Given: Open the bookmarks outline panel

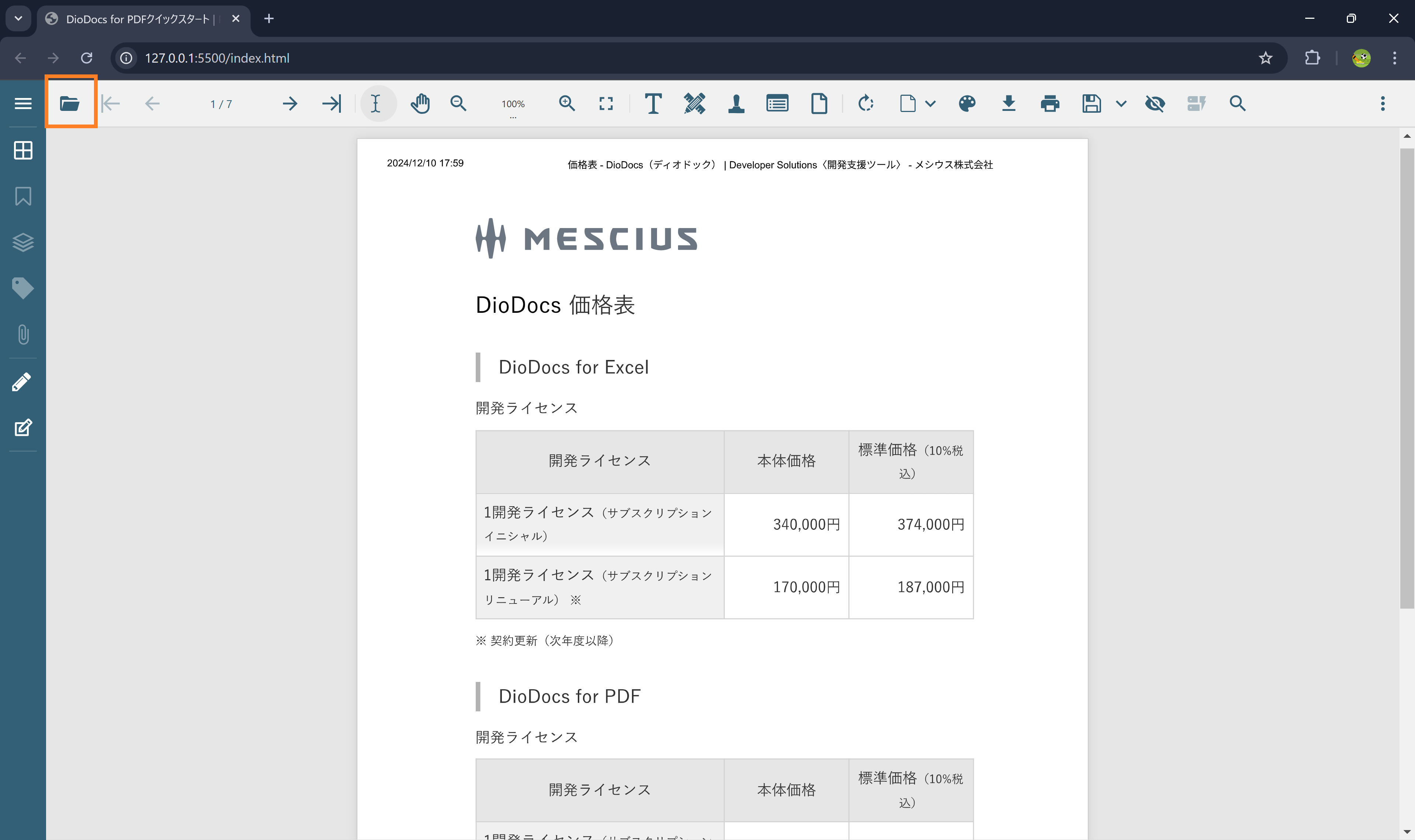Looking at the screenshot, I should point(22,196).
